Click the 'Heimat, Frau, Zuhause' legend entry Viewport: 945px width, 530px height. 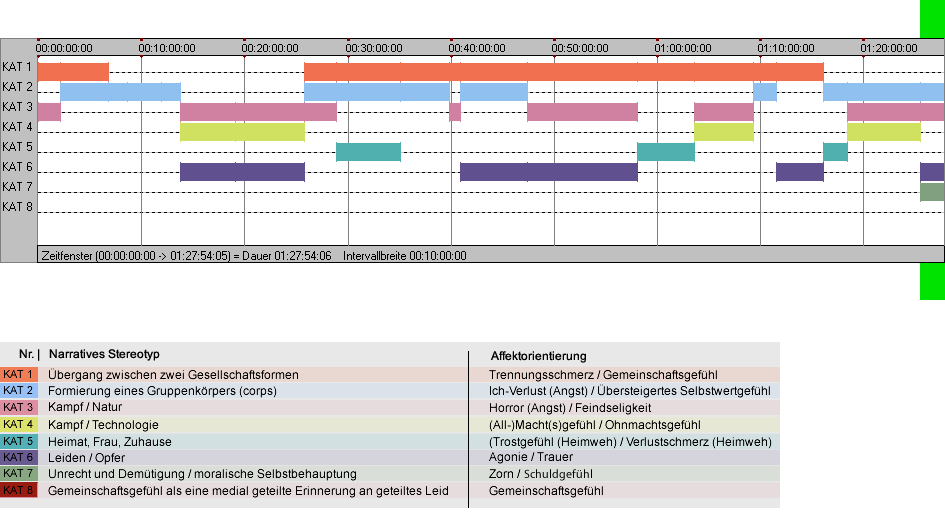coord(110,442)
